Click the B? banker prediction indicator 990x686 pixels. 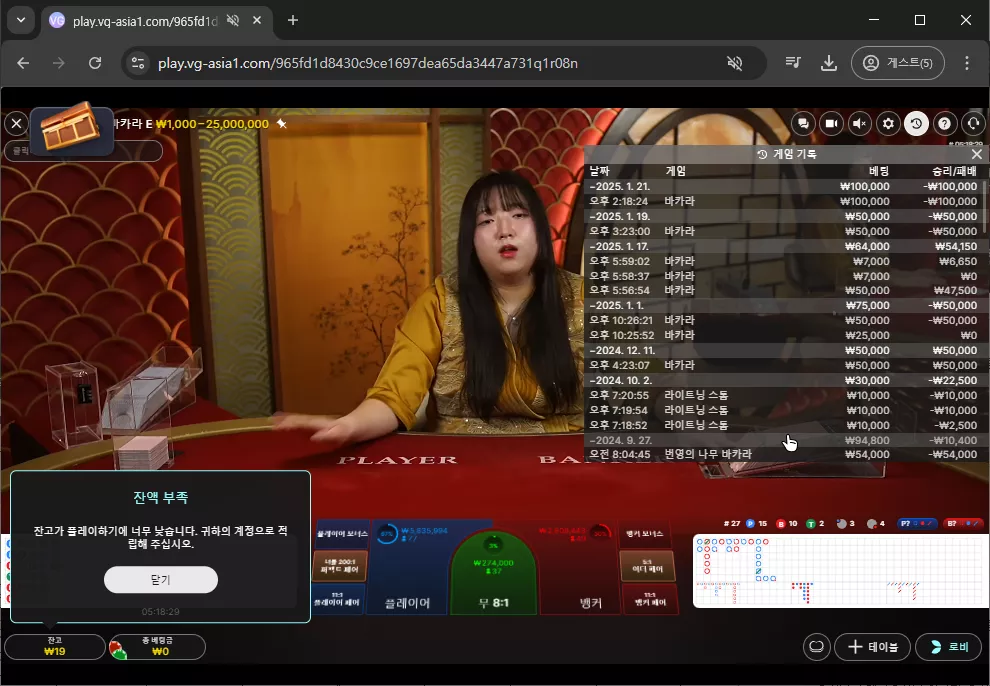[x=963, y=523]
